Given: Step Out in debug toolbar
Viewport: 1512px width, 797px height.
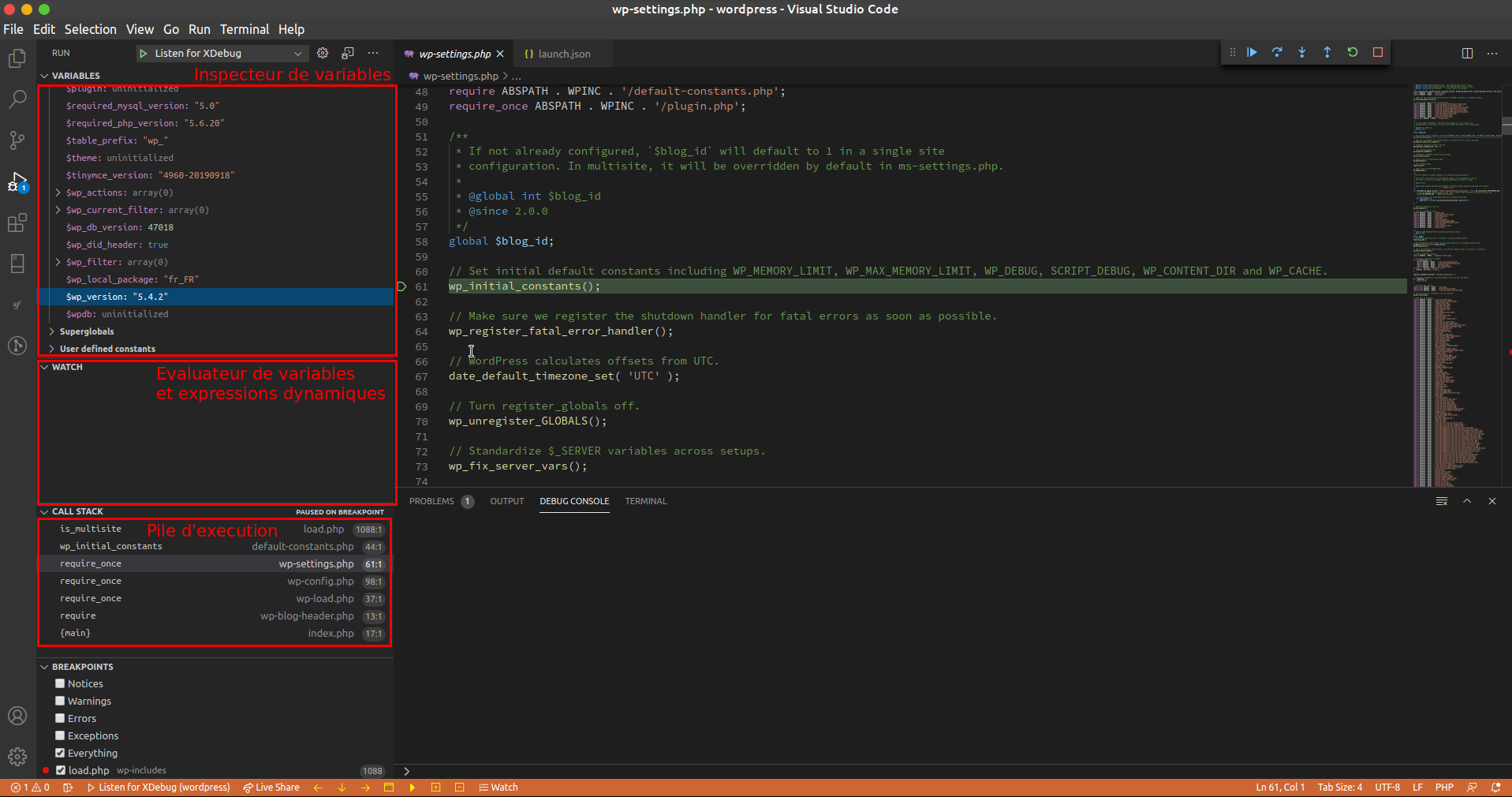Looking at the screenshot, I should coord(1327,52).
